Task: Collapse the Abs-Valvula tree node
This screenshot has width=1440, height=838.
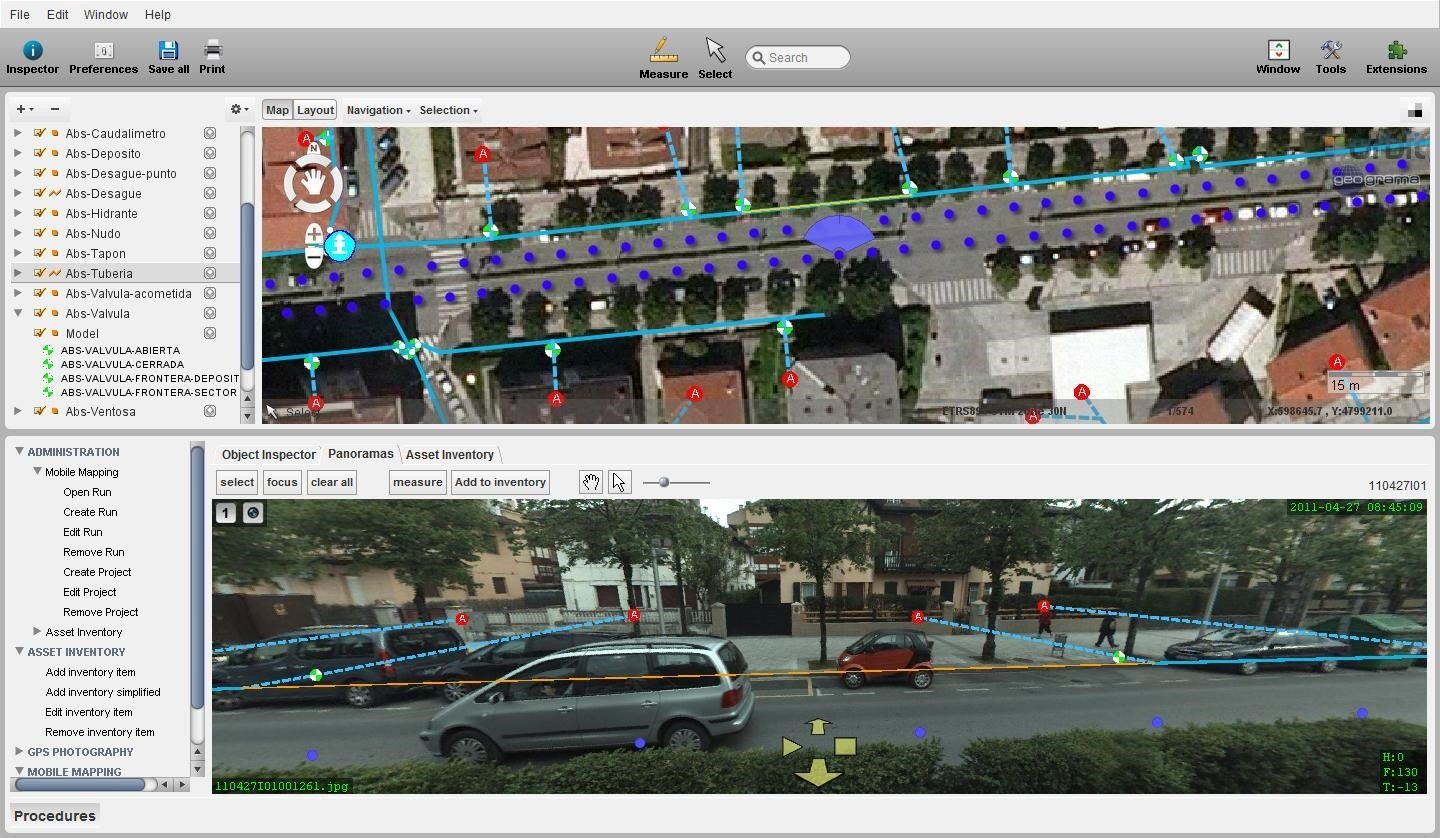Action: click(18, 313)
